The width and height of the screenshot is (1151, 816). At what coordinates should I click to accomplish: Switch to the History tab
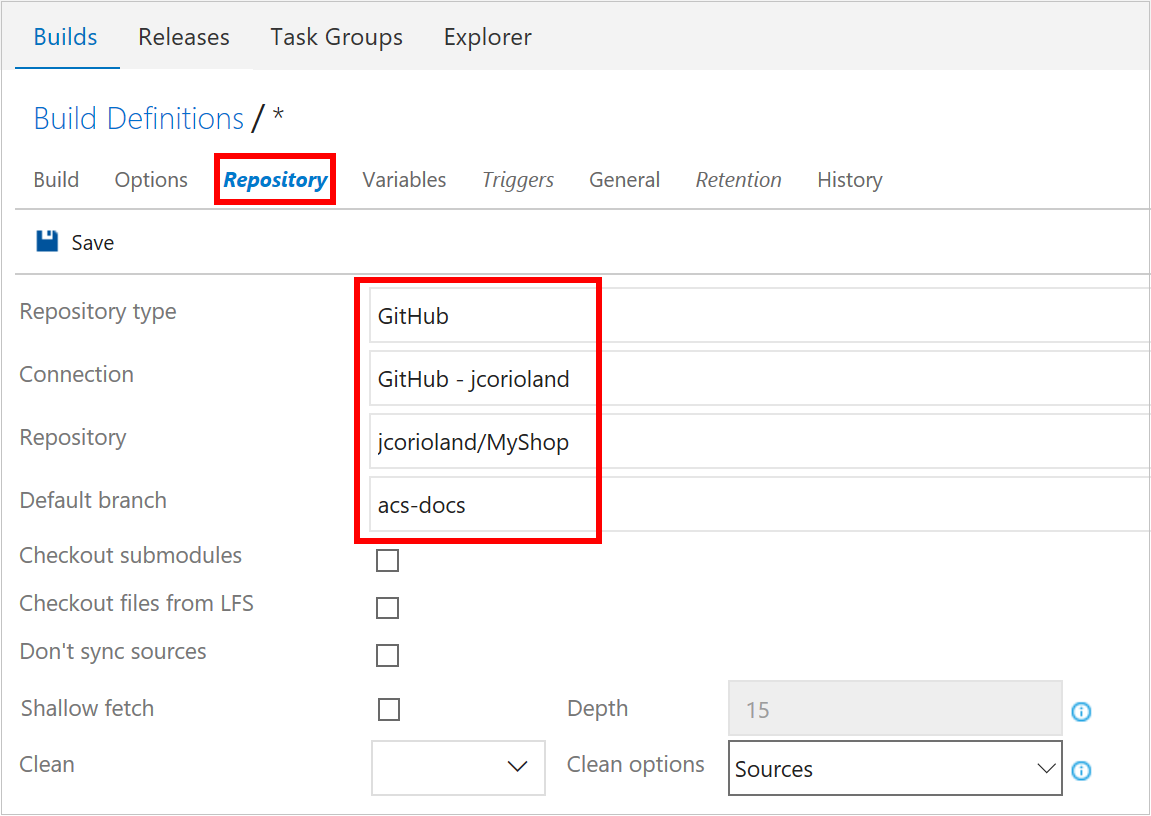(849, 179)
